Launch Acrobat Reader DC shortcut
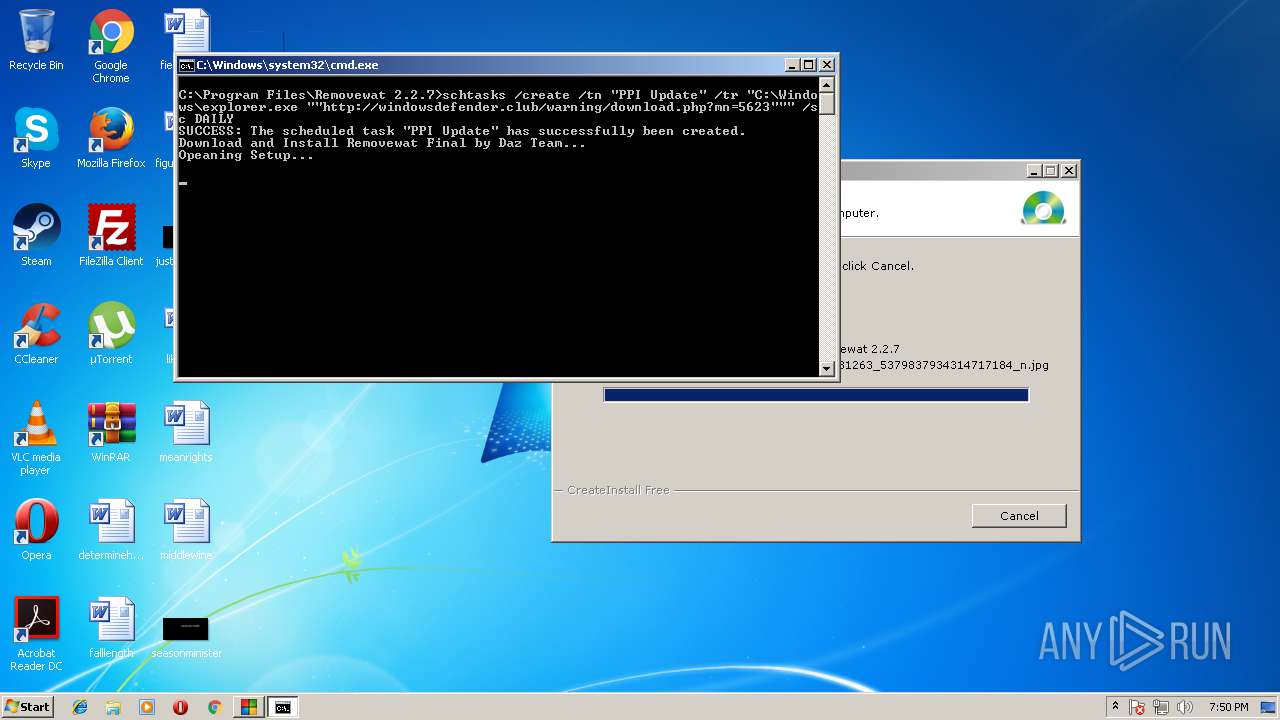 [x=36, y=634]
